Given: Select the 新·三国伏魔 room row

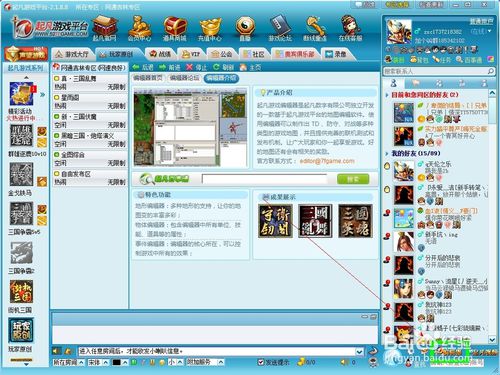Looking at the screenshot, I should (89, 121).
